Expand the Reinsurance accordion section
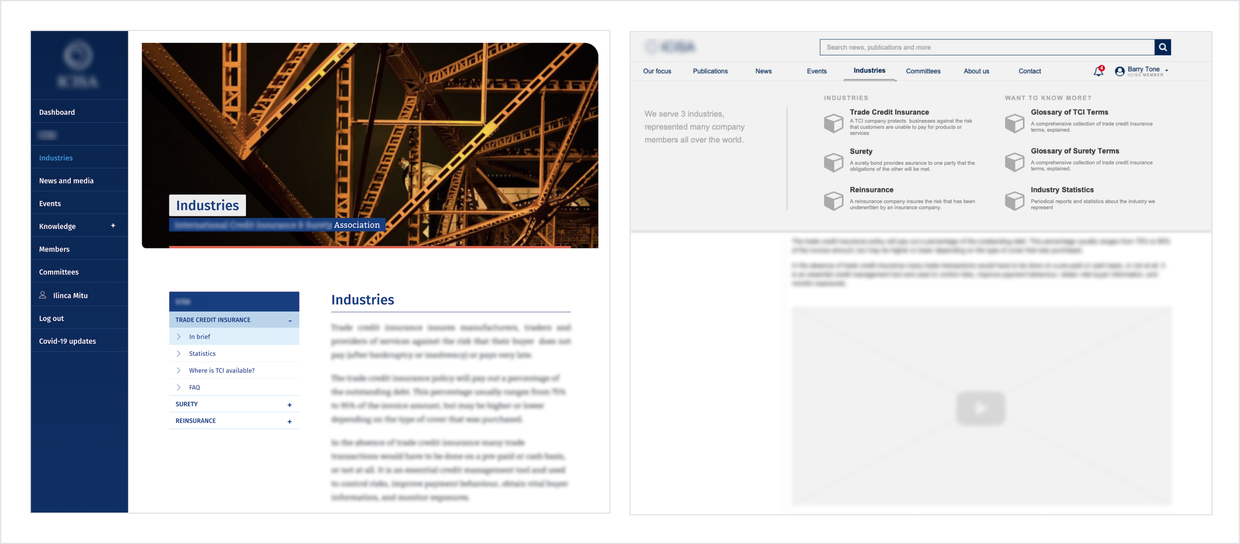 tap(290, 422)
